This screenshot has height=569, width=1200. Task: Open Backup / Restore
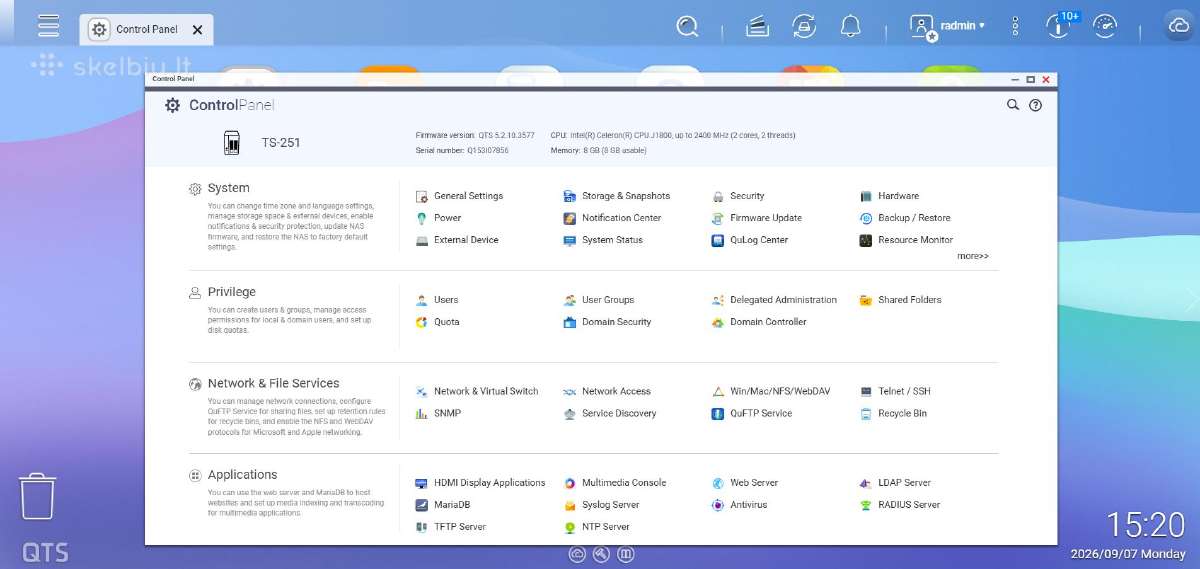click(905, 218)
